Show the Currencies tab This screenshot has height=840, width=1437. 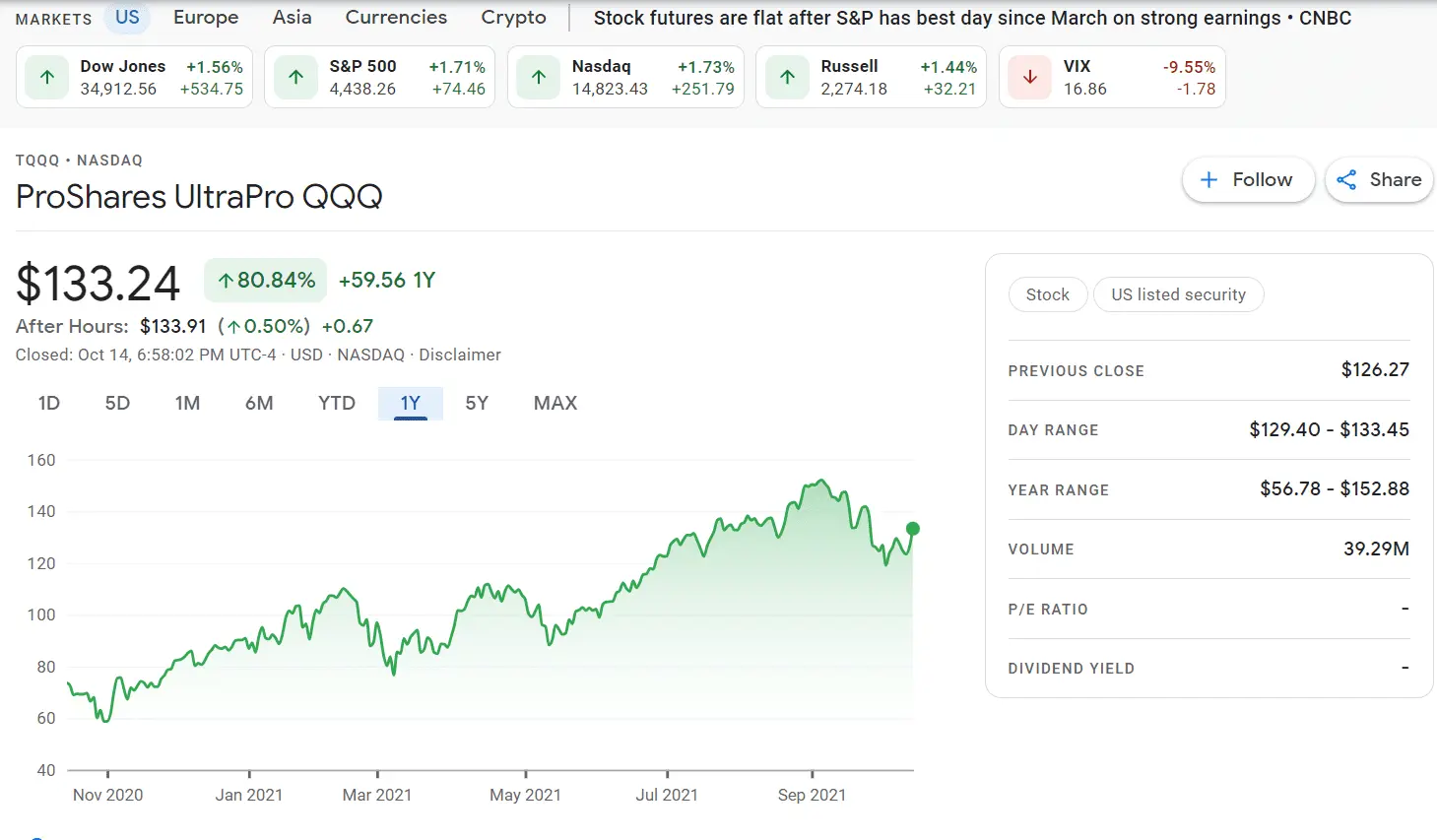[396, 18]
